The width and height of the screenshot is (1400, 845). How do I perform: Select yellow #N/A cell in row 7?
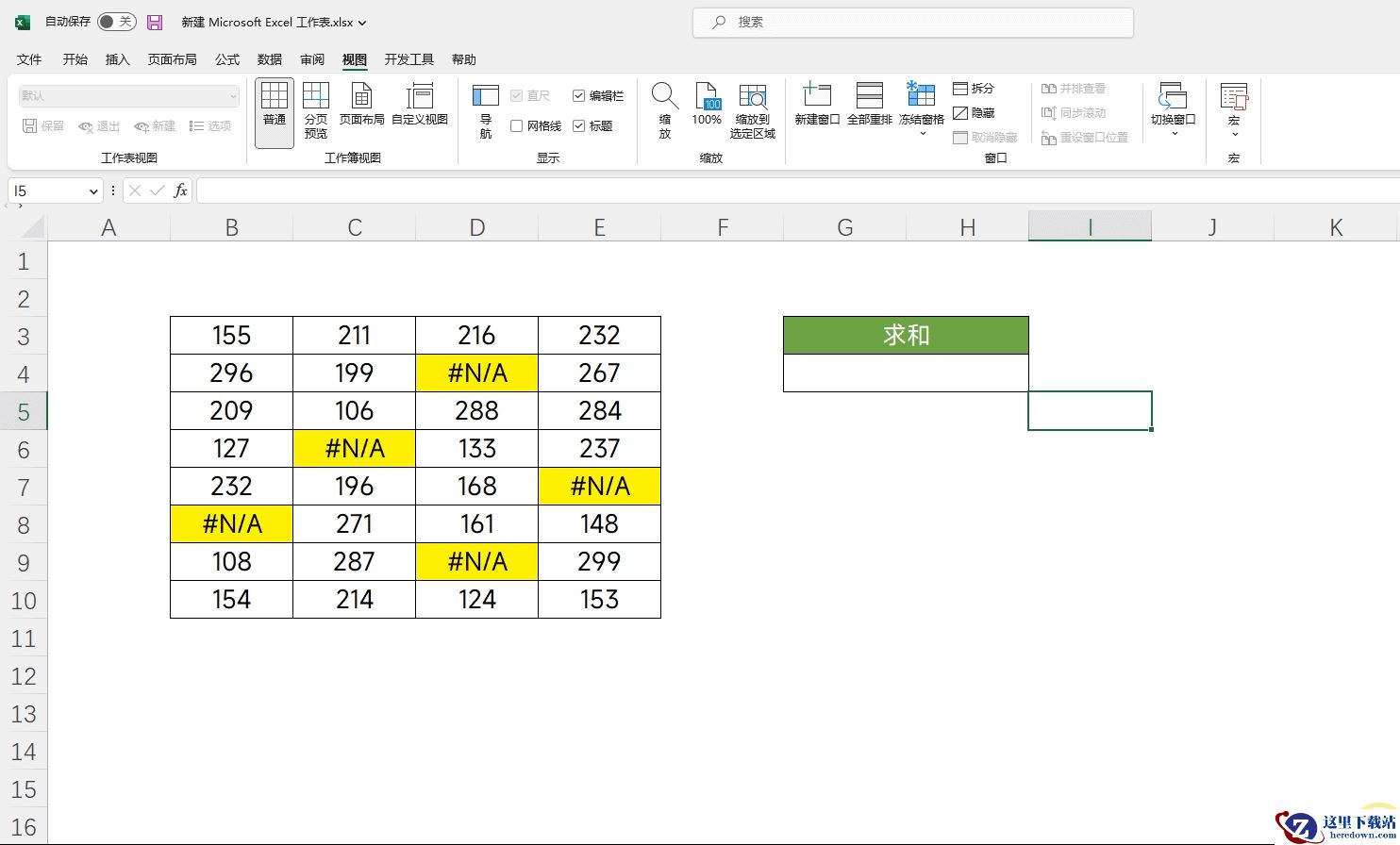(599, 486)
